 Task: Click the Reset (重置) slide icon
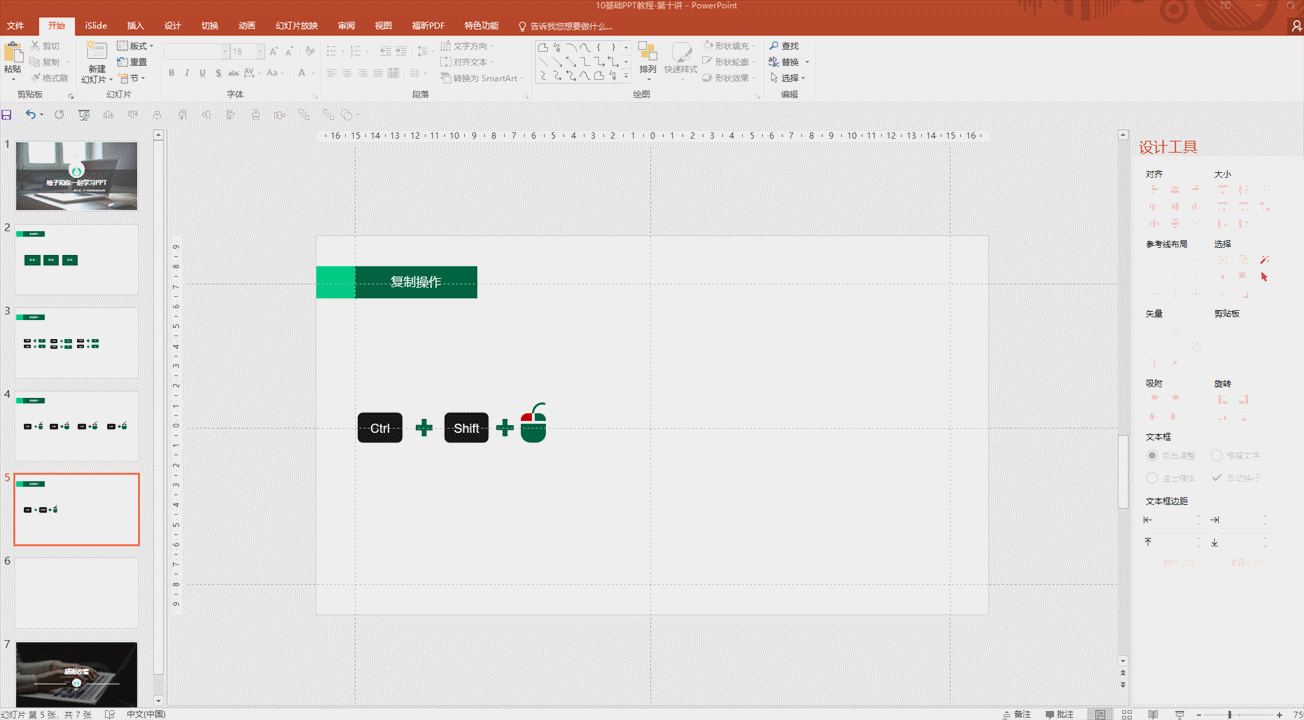124,62
